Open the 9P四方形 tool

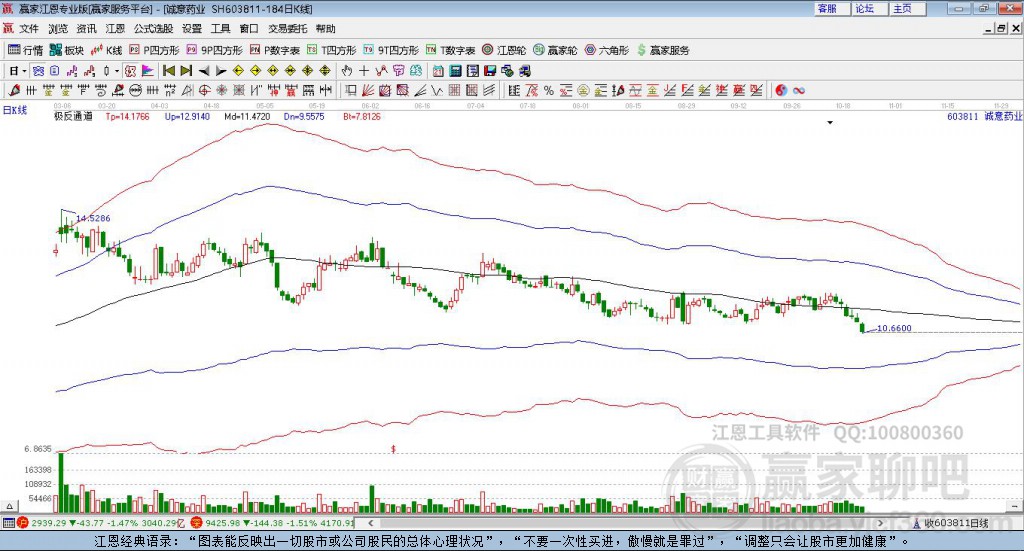click(x=214, y=50)
